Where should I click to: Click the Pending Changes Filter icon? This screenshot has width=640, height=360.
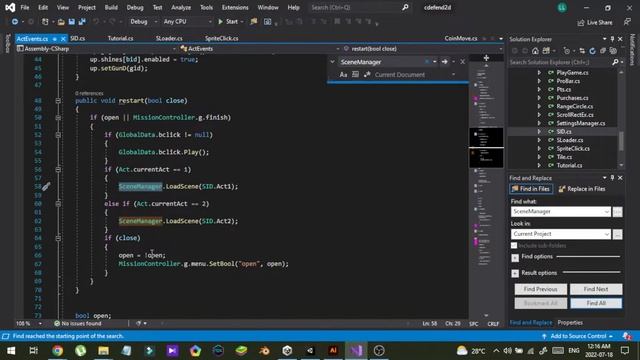click(x=567, y=51)
